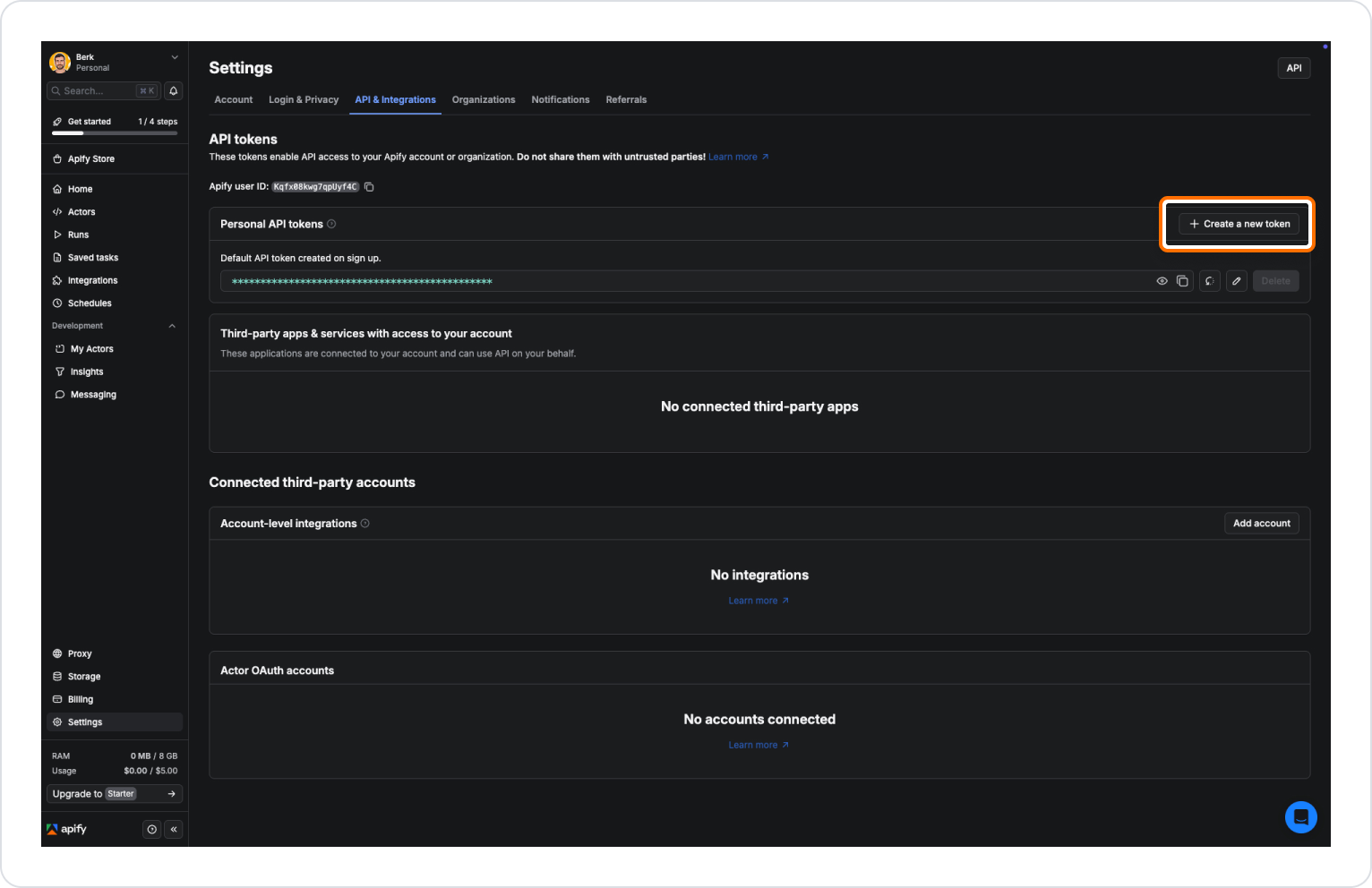
Task: Open Learn more under No integrations
Action: click(759, 601)
